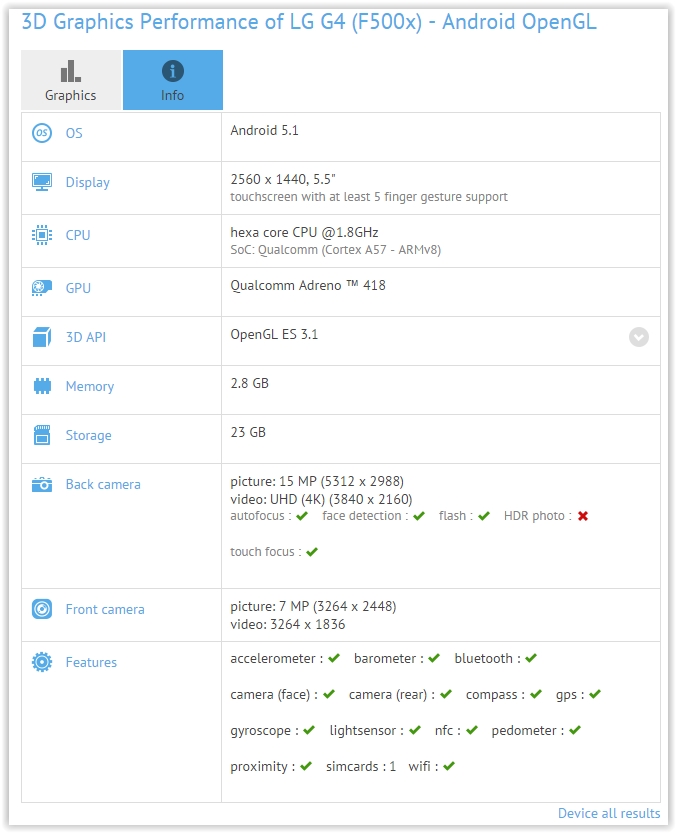Viewport: 676px width, 833px height.
Task: Click the compass check mark
Action: click(536, 694)
